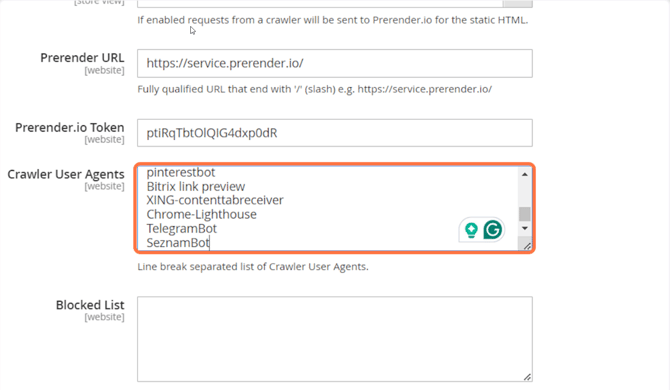Click the Grammarly G icon
This screenshot has width=670, height=390.
pos(493,230)
